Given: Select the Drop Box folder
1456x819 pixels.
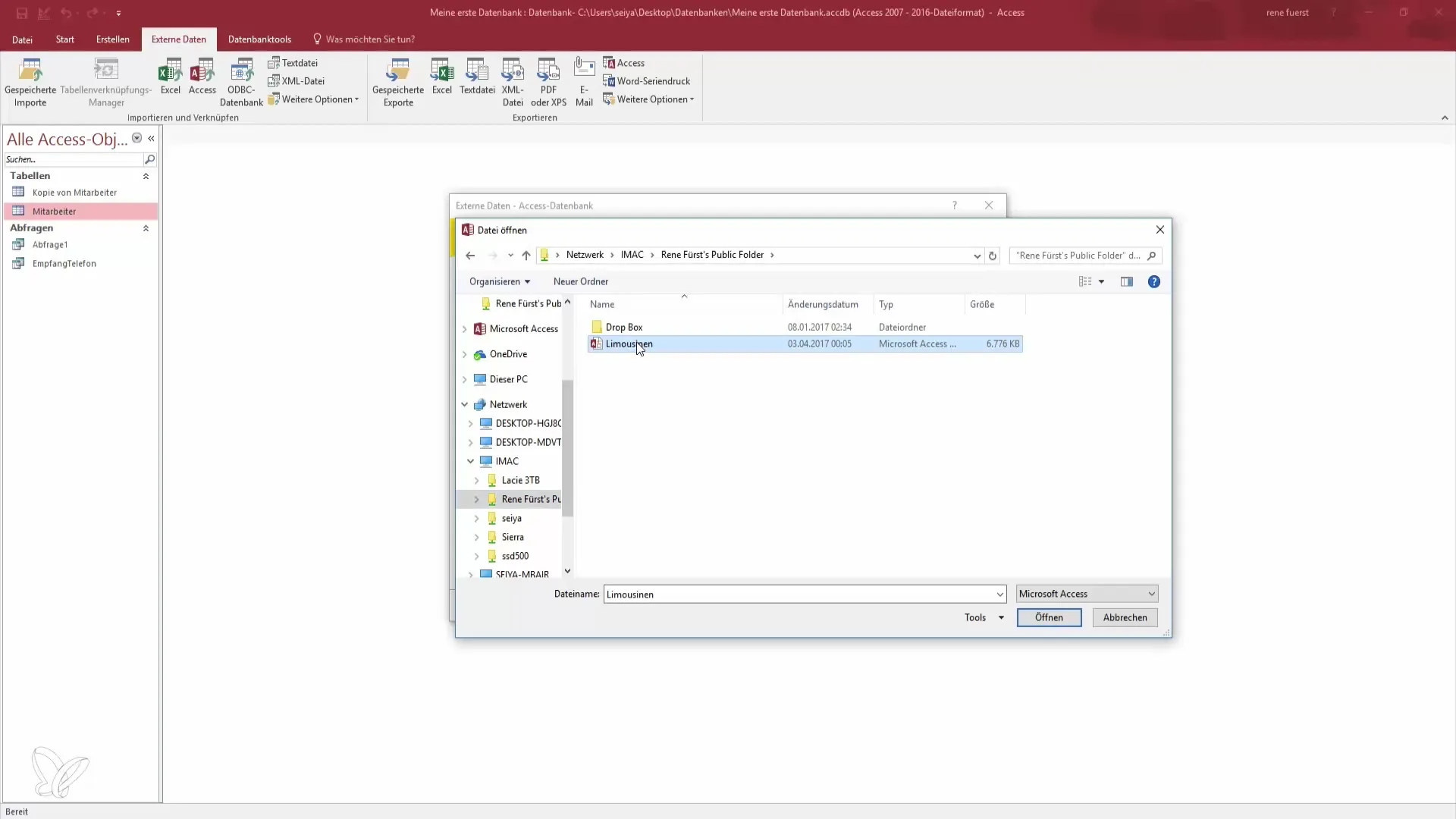Looking at the screenshot, I should click(805, 327).
